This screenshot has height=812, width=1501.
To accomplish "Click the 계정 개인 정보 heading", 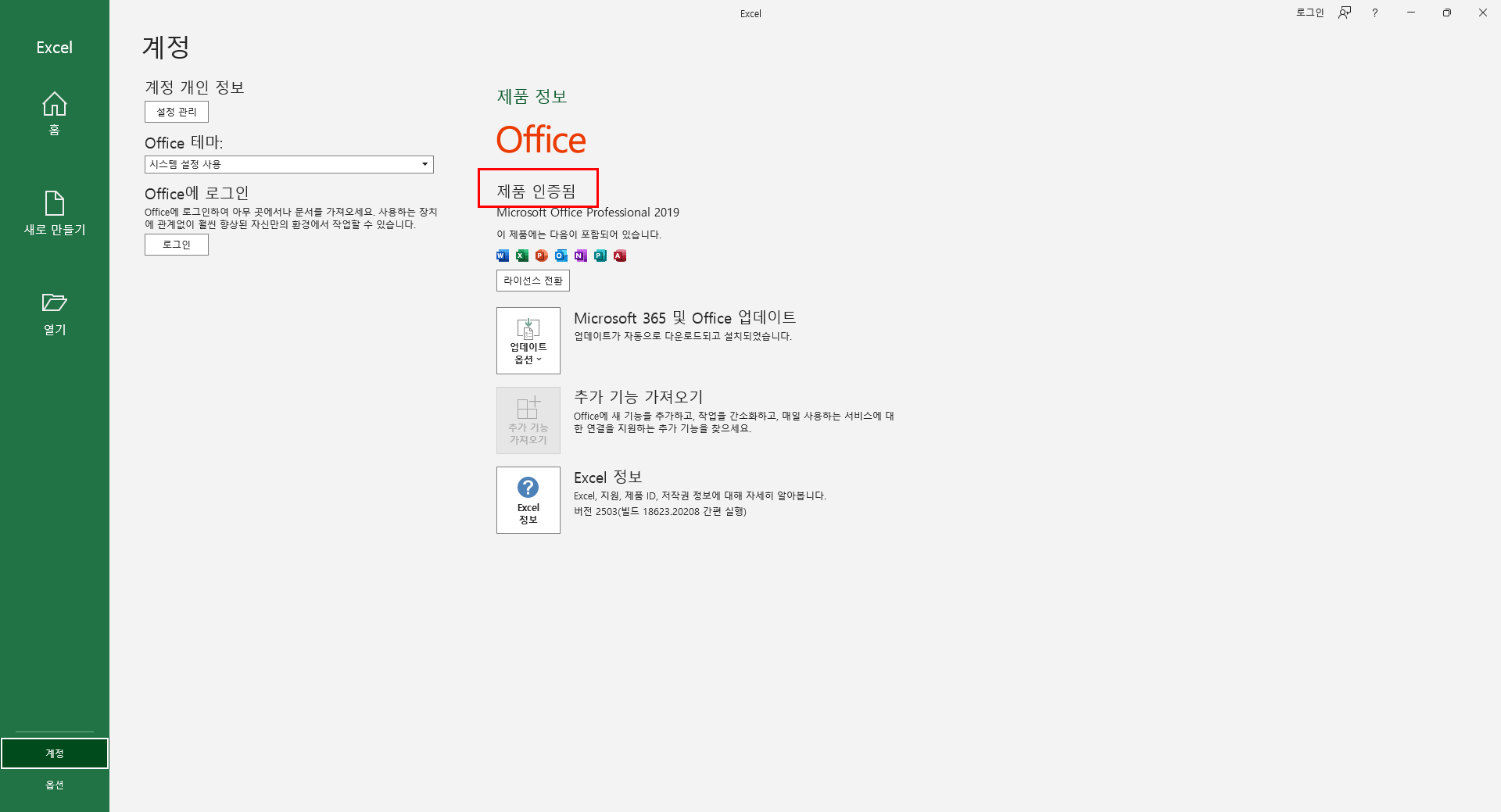I will click(195, 88).
